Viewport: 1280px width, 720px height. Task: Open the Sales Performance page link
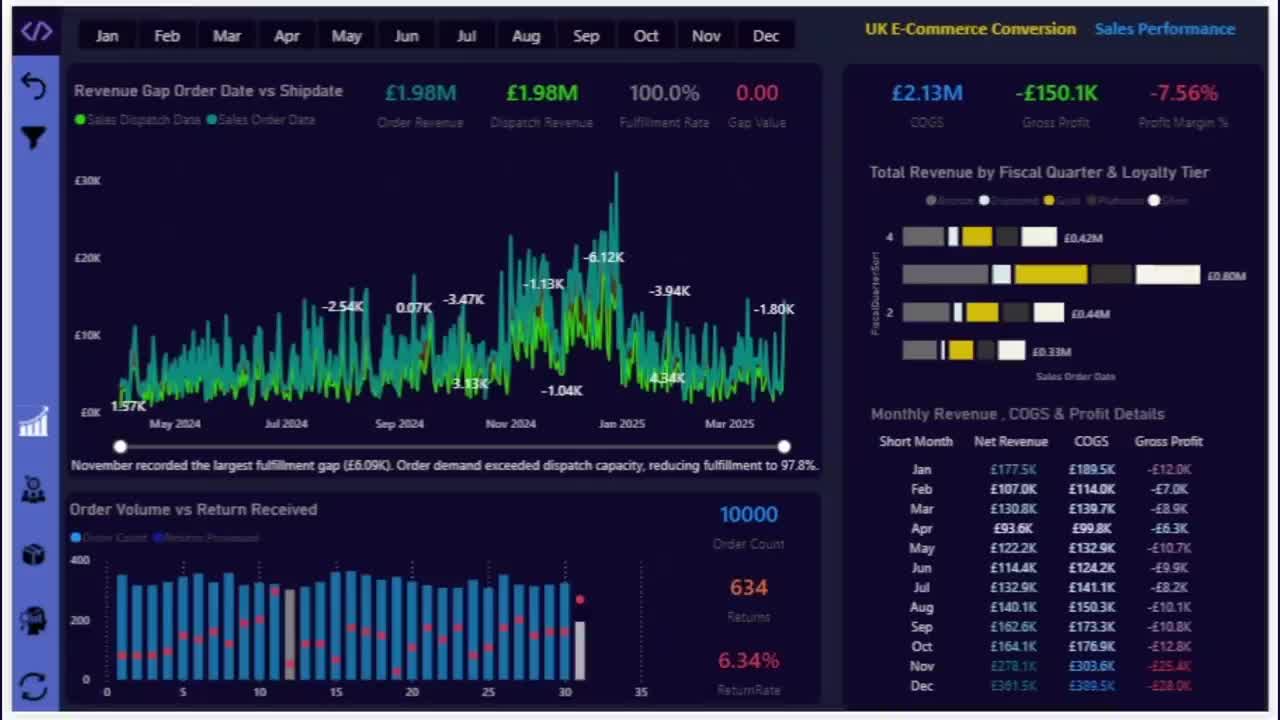click(1165, 29)
